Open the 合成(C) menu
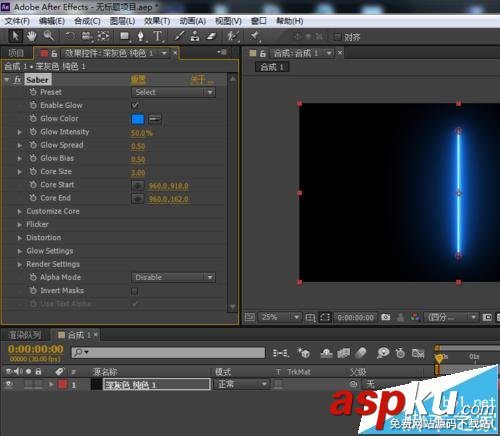The height and width of the screenshot is (436, 500). [x=87, y=21]
